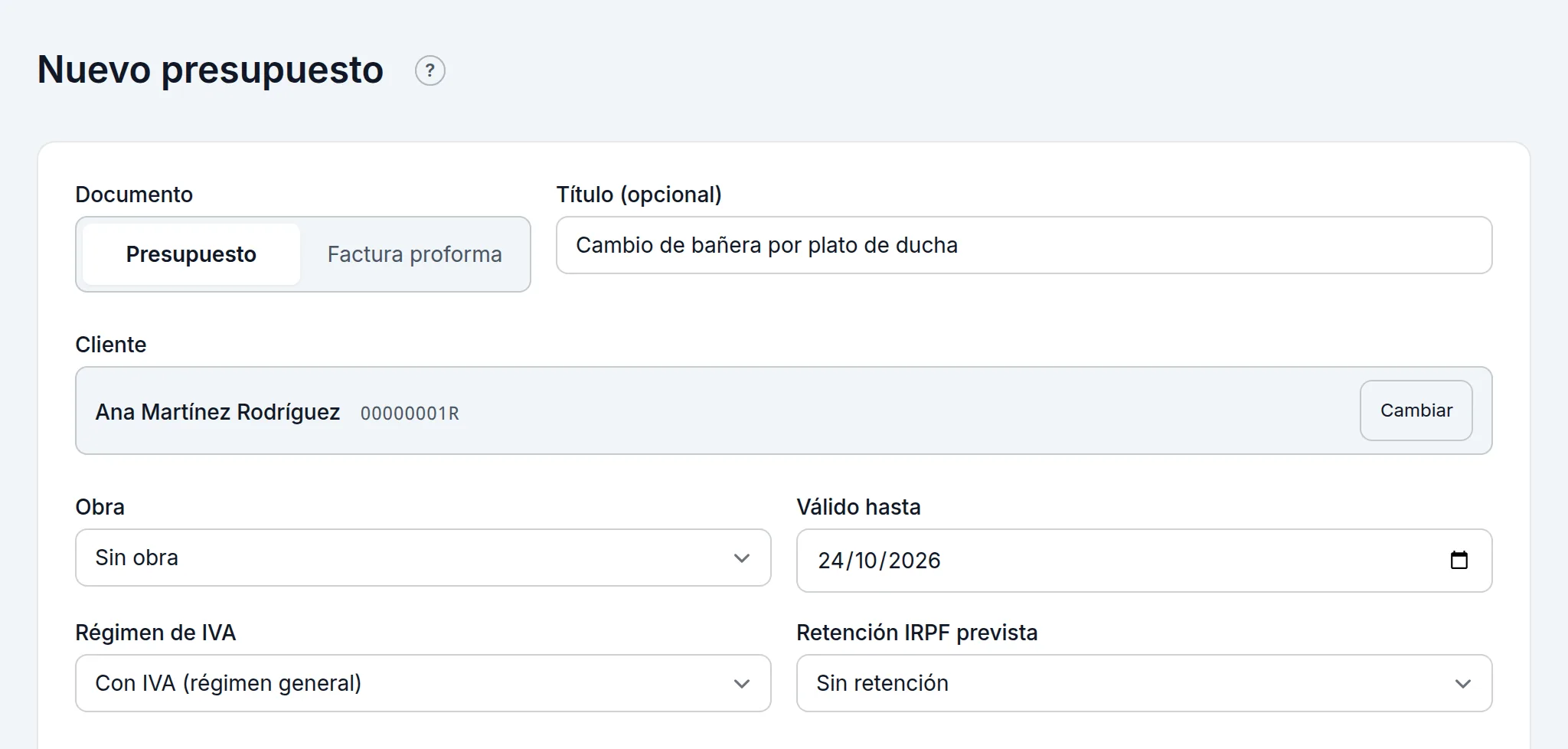Click the Documento label
This screenshot has height=749, width=1568.
tap(134, 195)
